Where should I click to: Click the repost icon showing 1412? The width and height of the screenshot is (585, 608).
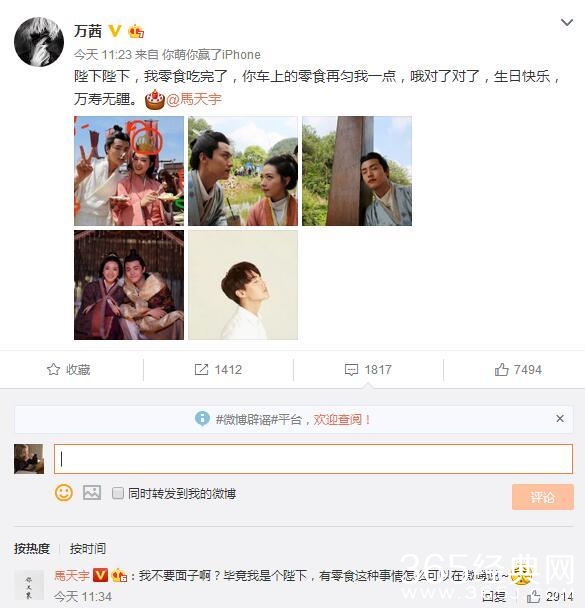[x=201, y=370]
